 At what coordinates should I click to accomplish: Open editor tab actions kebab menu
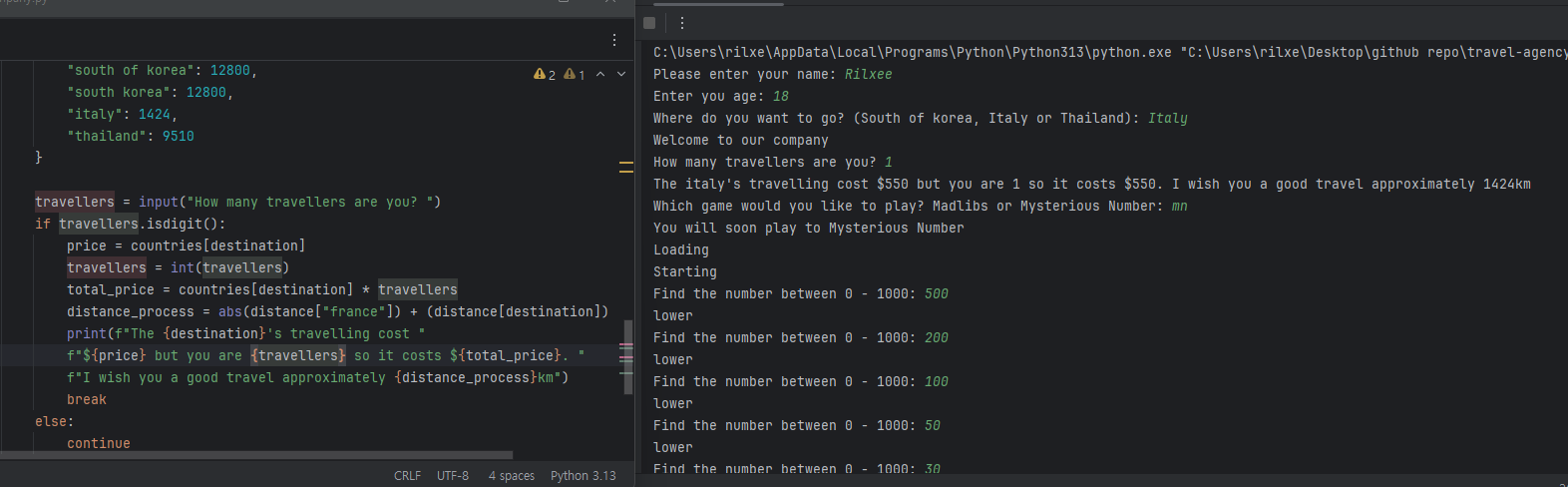point(614,40)
